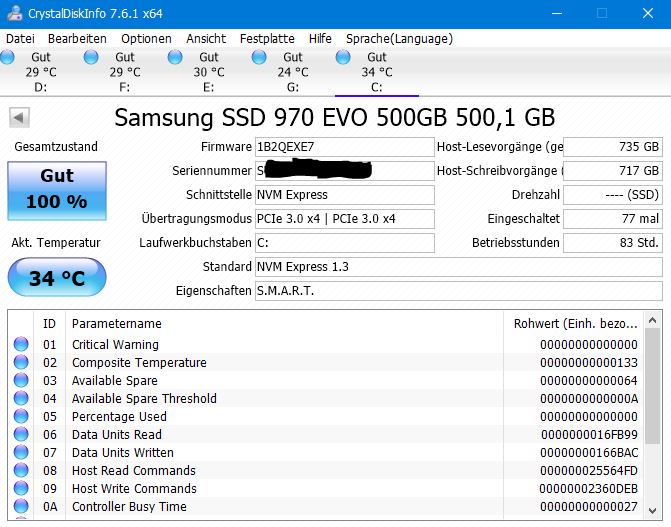The width and height of the screenshot is (671, 527).
Task: Open the Festplatte menu
Action: [x=267, y=39]
